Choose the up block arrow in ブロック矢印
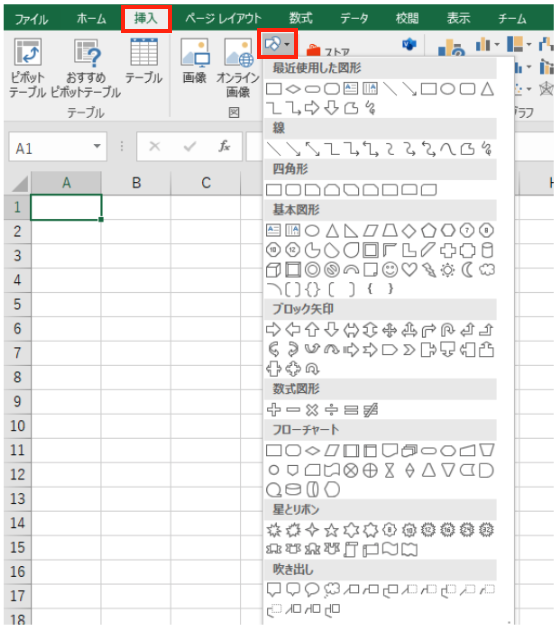Viewport: 559px width, 630px height. pos(312,330)
